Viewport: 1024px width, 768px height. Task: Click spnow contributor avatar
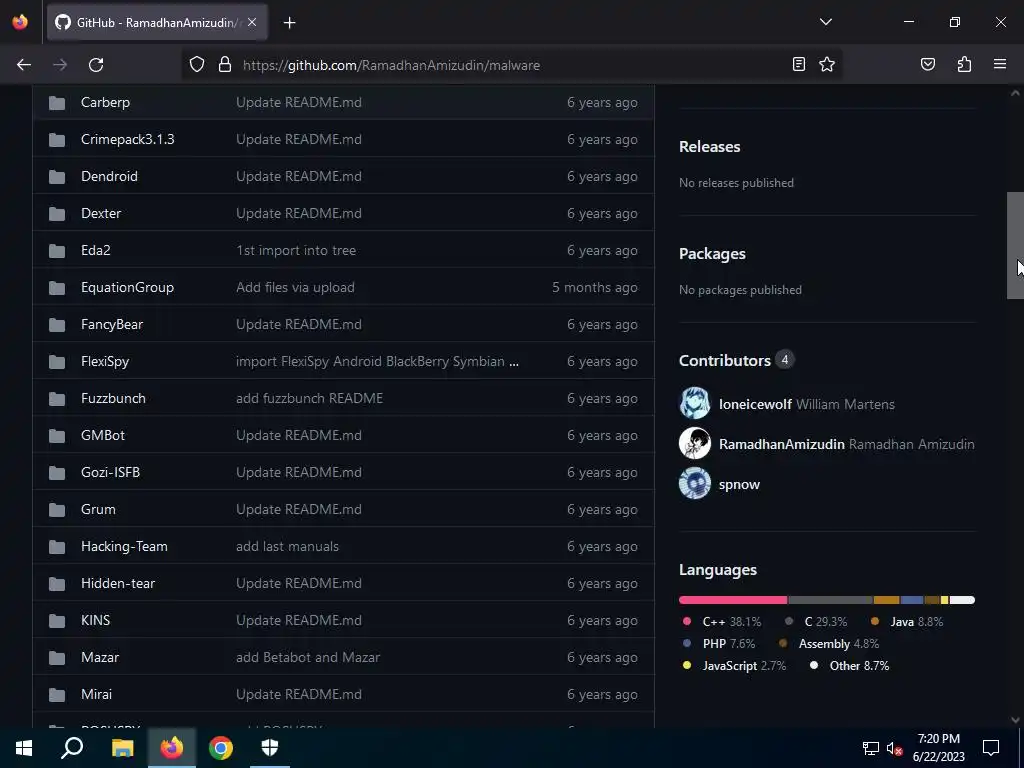[695, 484]
